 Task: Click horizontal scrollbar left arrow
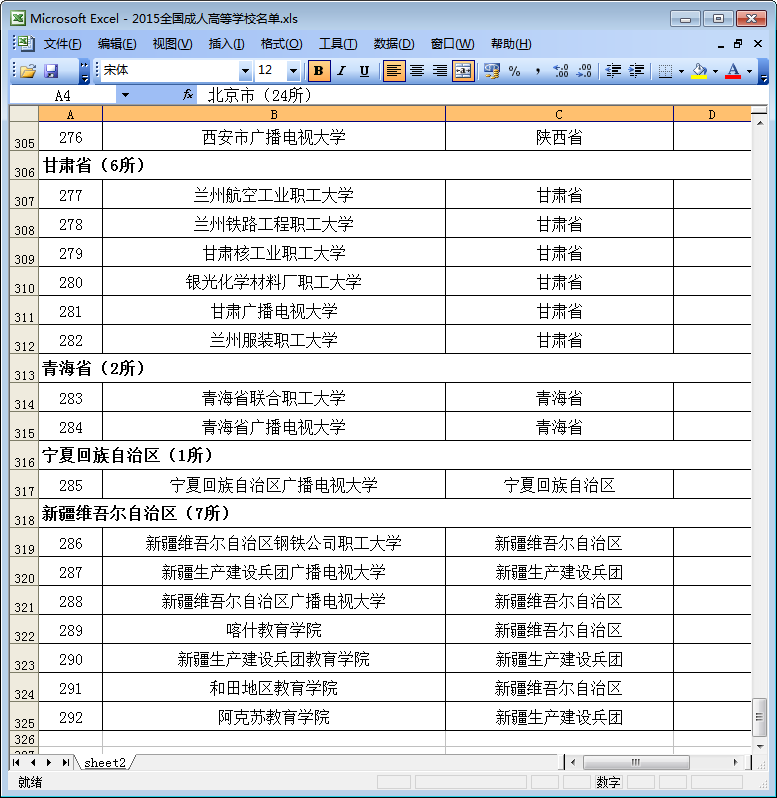click(x=573, y=762)
